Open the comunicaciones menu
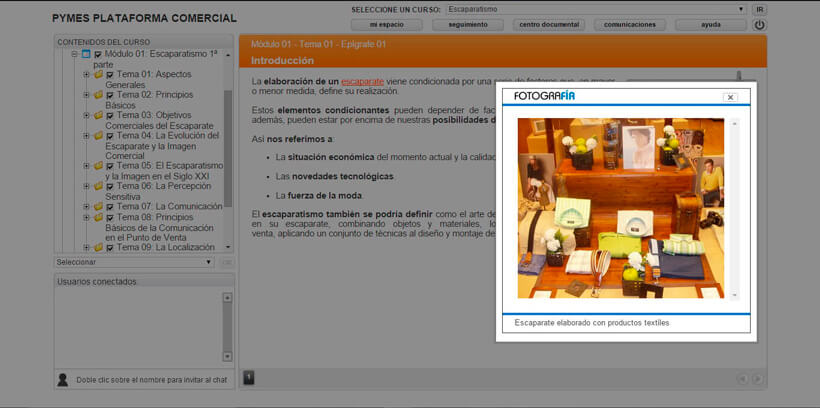Image resolution: width=820 pixels, height=408 pixels. [x=630, y=25]
